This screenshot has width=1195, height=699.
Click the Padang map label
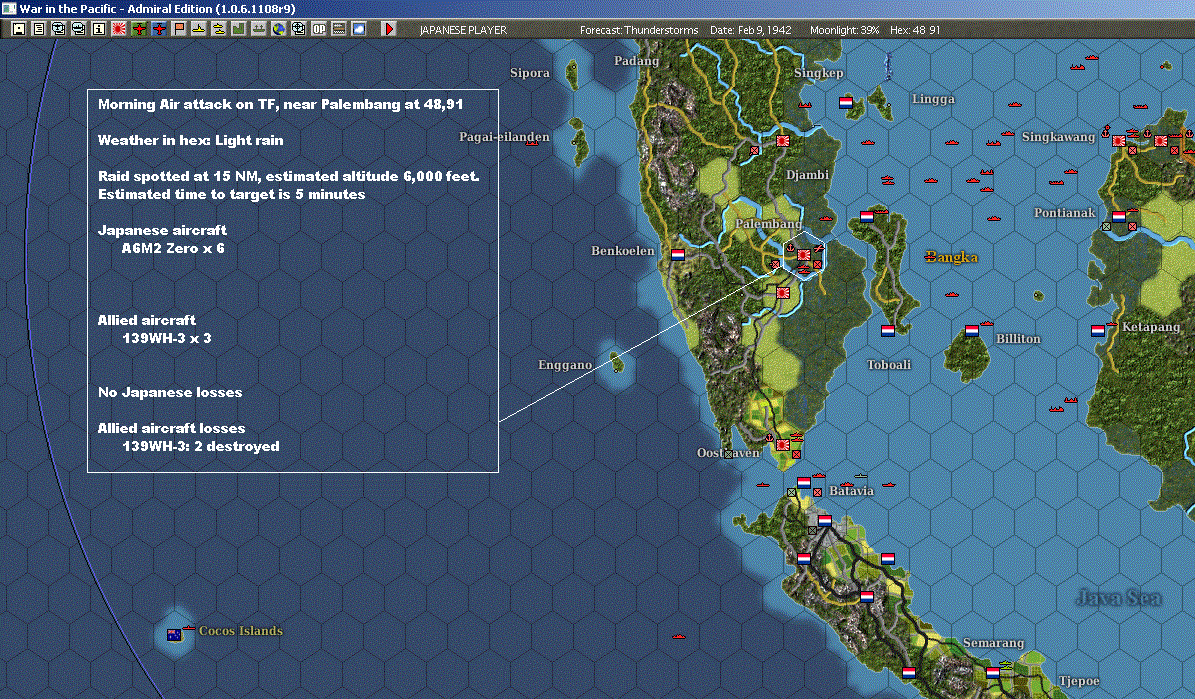point(636,60)
